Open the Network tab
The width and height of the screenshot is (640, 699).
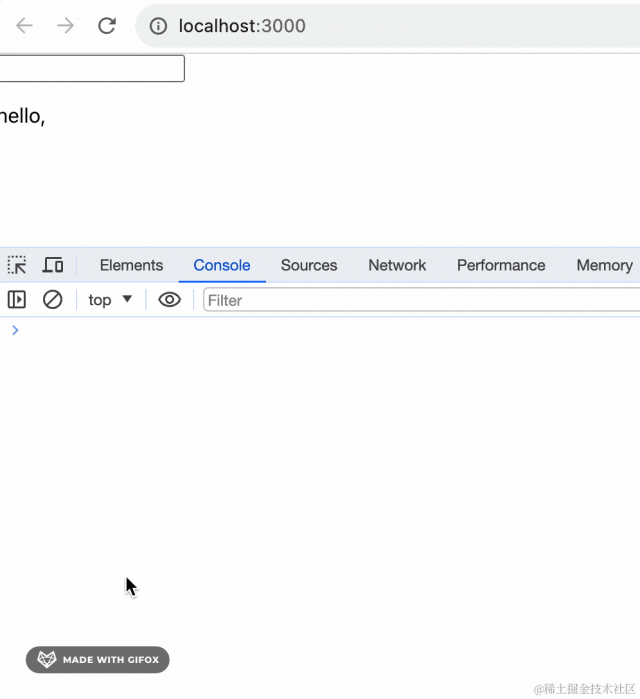click(x=397, y=265)
